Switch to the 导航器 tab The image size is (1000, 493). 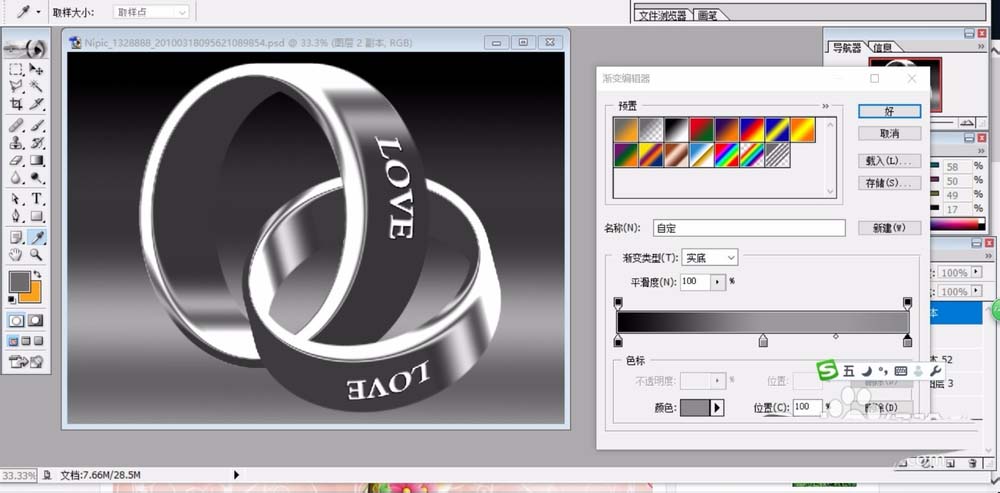pos(847,47)
